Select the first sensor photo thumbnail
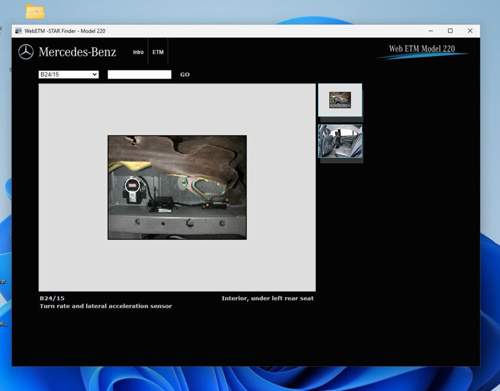This screenshot has height=391, width=500. tap(340, 100)
